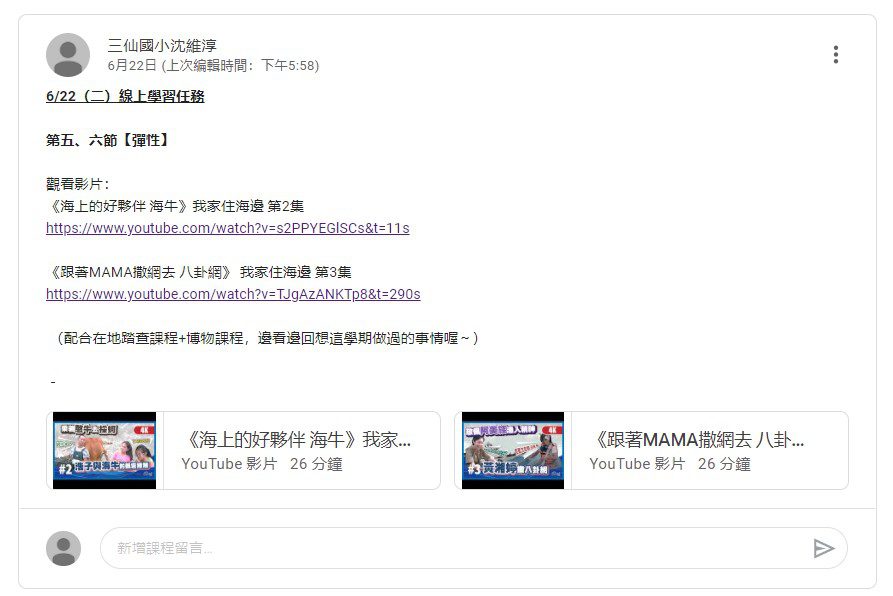
Task: Click the 觀看影片 label text
Action: 77,184
